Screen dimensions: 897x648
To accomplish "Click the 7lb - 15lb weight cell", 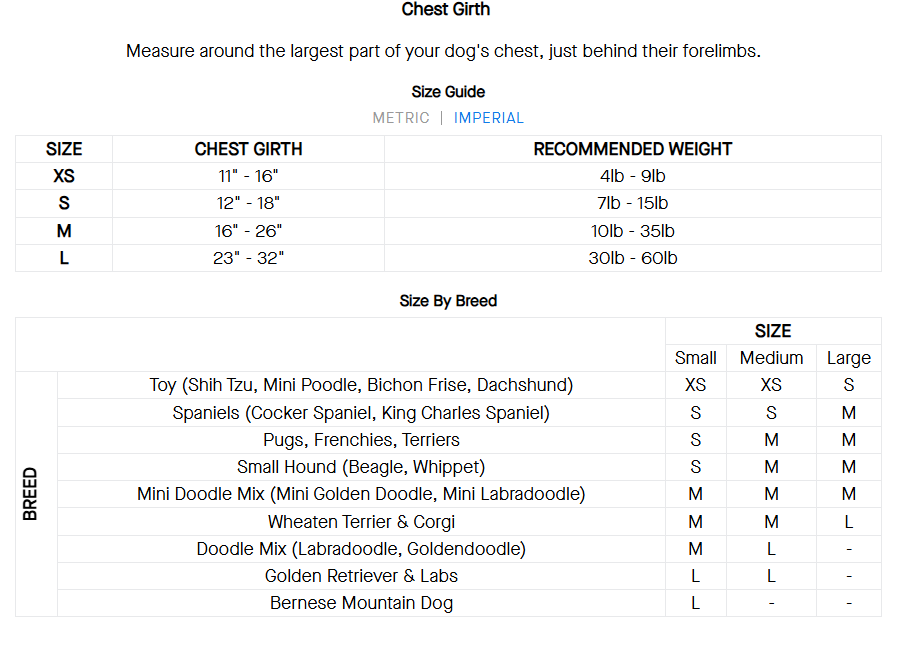I will (632, 203).
